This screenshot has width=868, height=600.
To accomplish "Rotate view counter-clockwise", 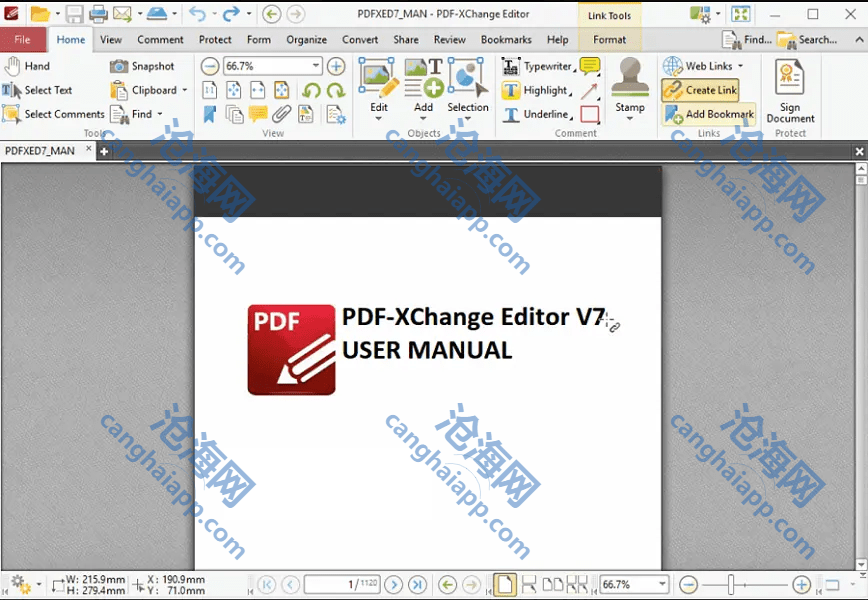I will coord(312,90).
